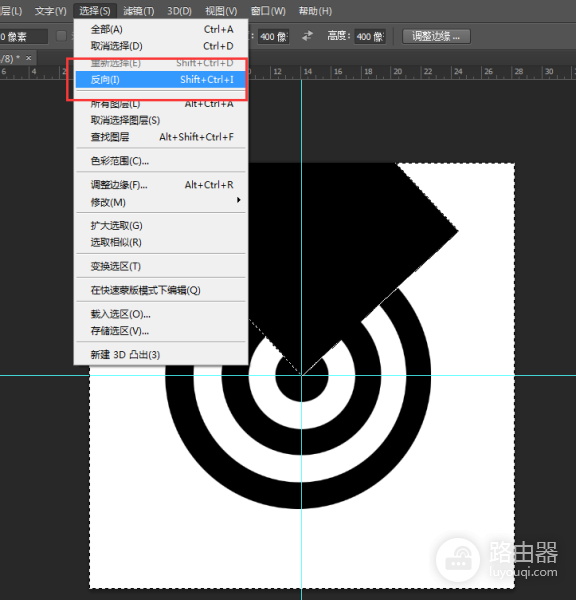Choose 选取相似(R)
This screenshot has width=576, height=600.
coord(161,243)
